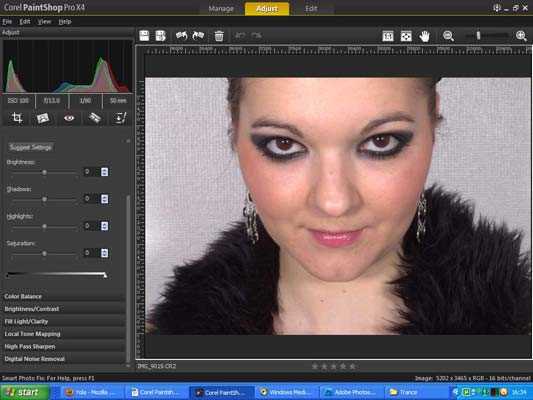Click the Shadows value stepper
Viewport: 533px width, 400px height.
pyautogui.click(x=104, y=199)
